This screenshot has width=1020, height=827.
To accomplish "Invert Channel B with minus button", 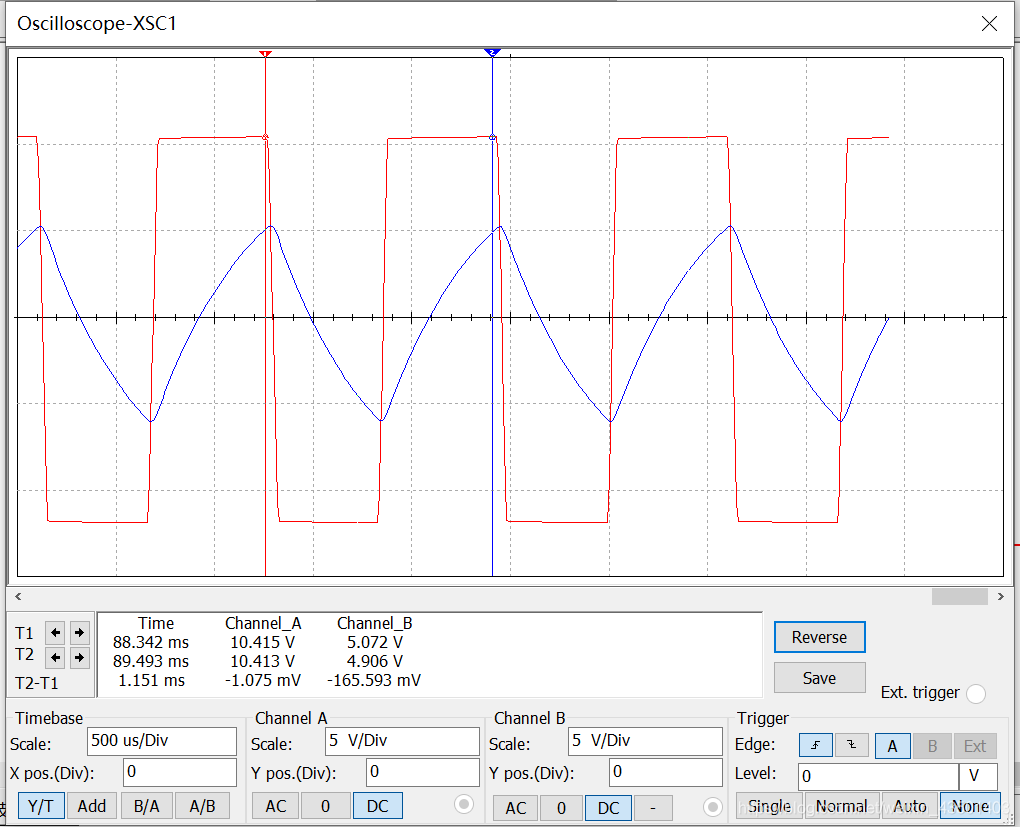I will click(x=652, y=808).
